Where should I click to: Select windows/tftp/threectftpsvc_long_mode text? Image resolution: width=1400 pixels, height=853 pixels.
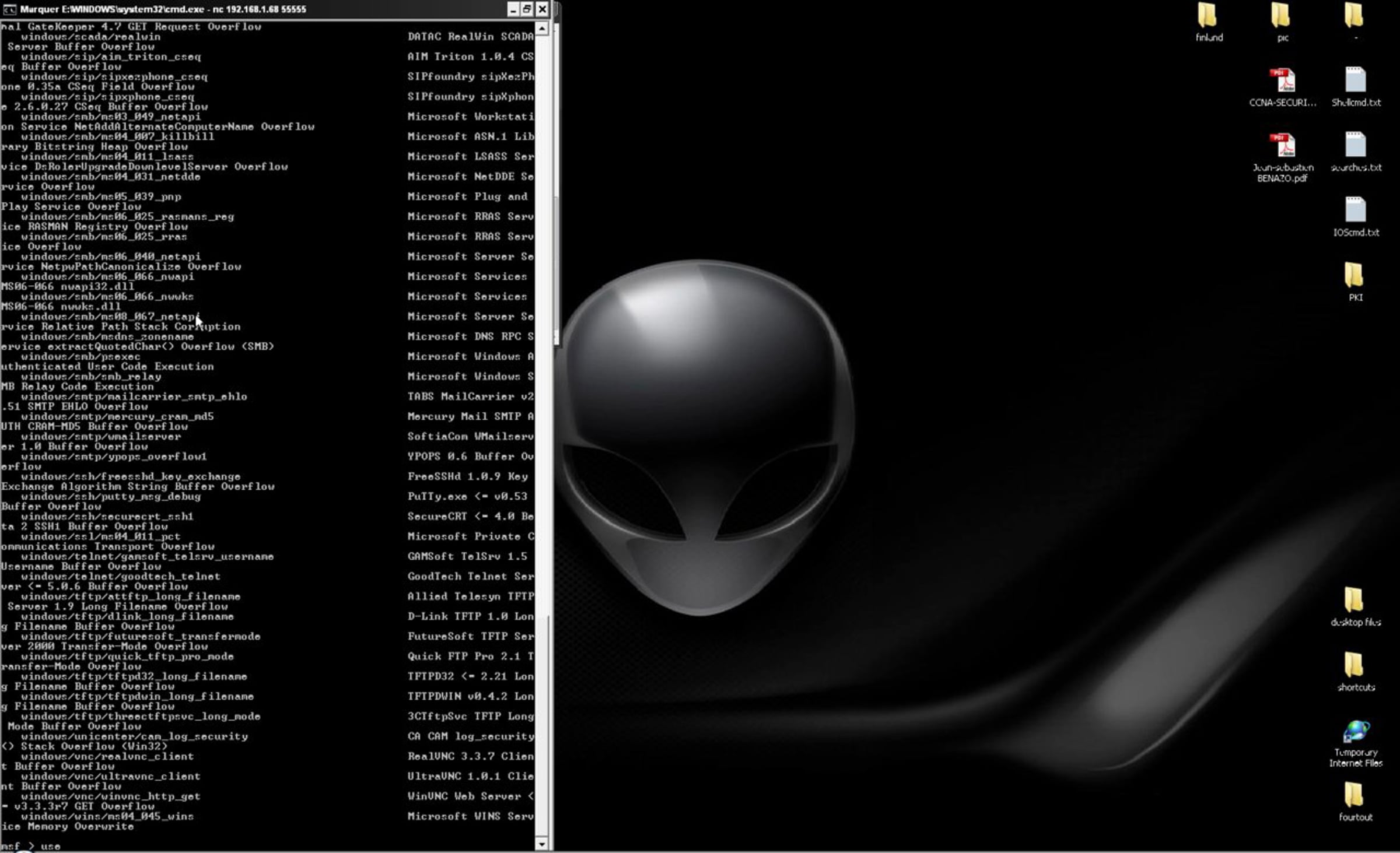141,717
